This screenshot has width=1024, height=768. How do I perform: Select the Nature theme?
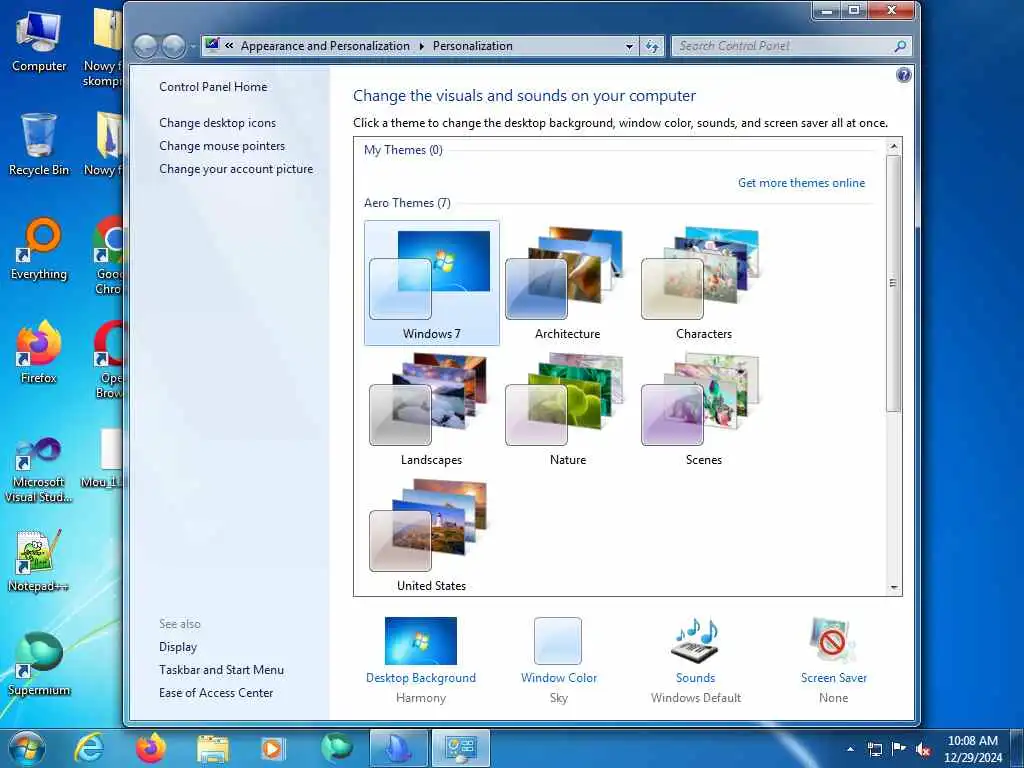[x=567, y=409]
